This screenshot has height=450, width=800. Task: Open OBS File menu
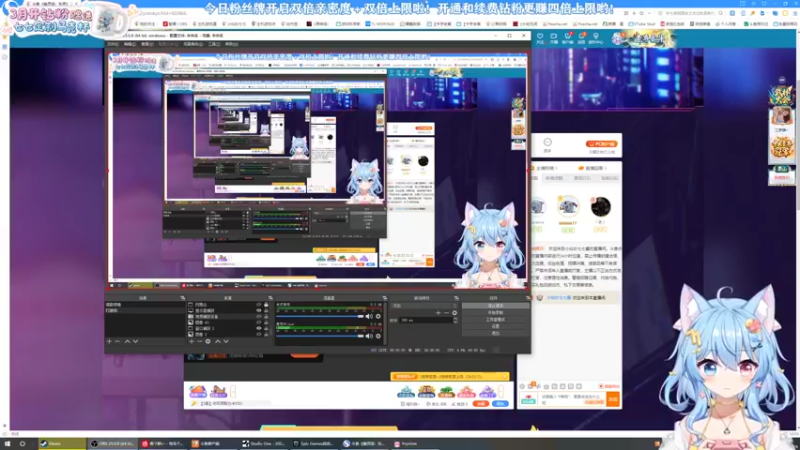coord(113,44)
